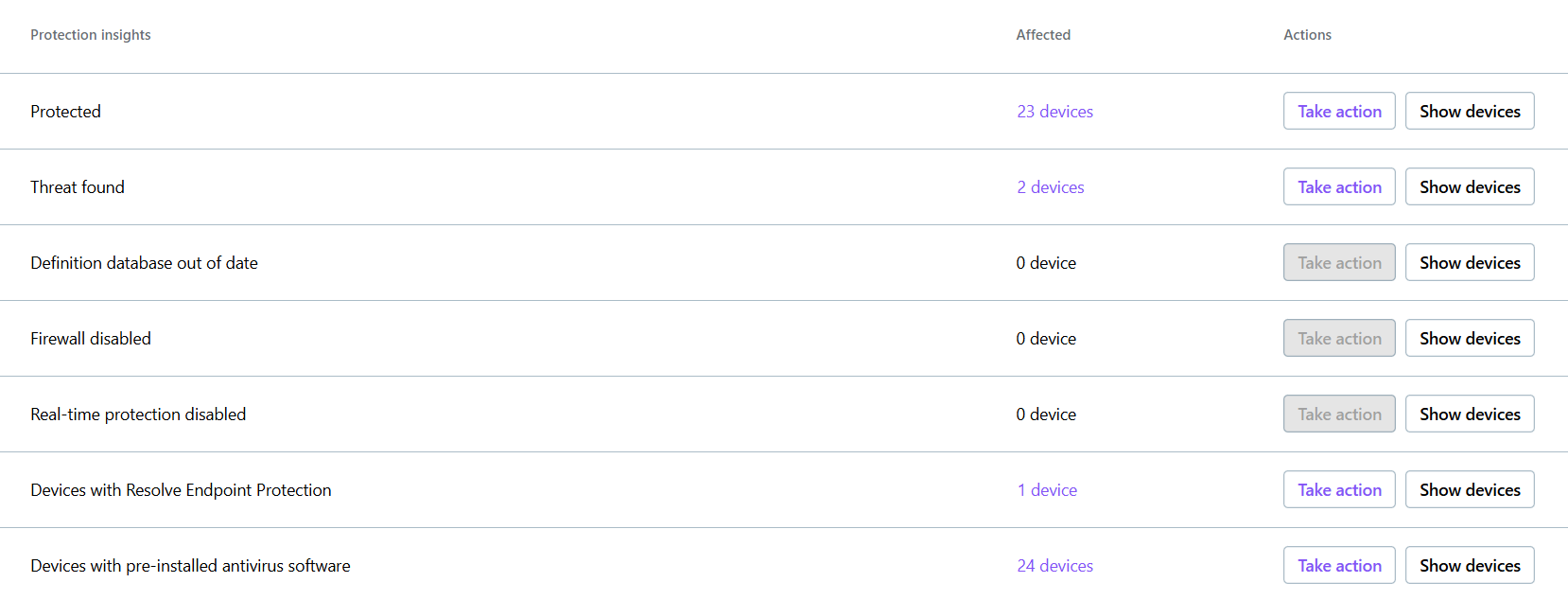Screen dimensions: 1568x600
Task: Show devices with pre-installed antivirus software
Action: [1469, 565]
